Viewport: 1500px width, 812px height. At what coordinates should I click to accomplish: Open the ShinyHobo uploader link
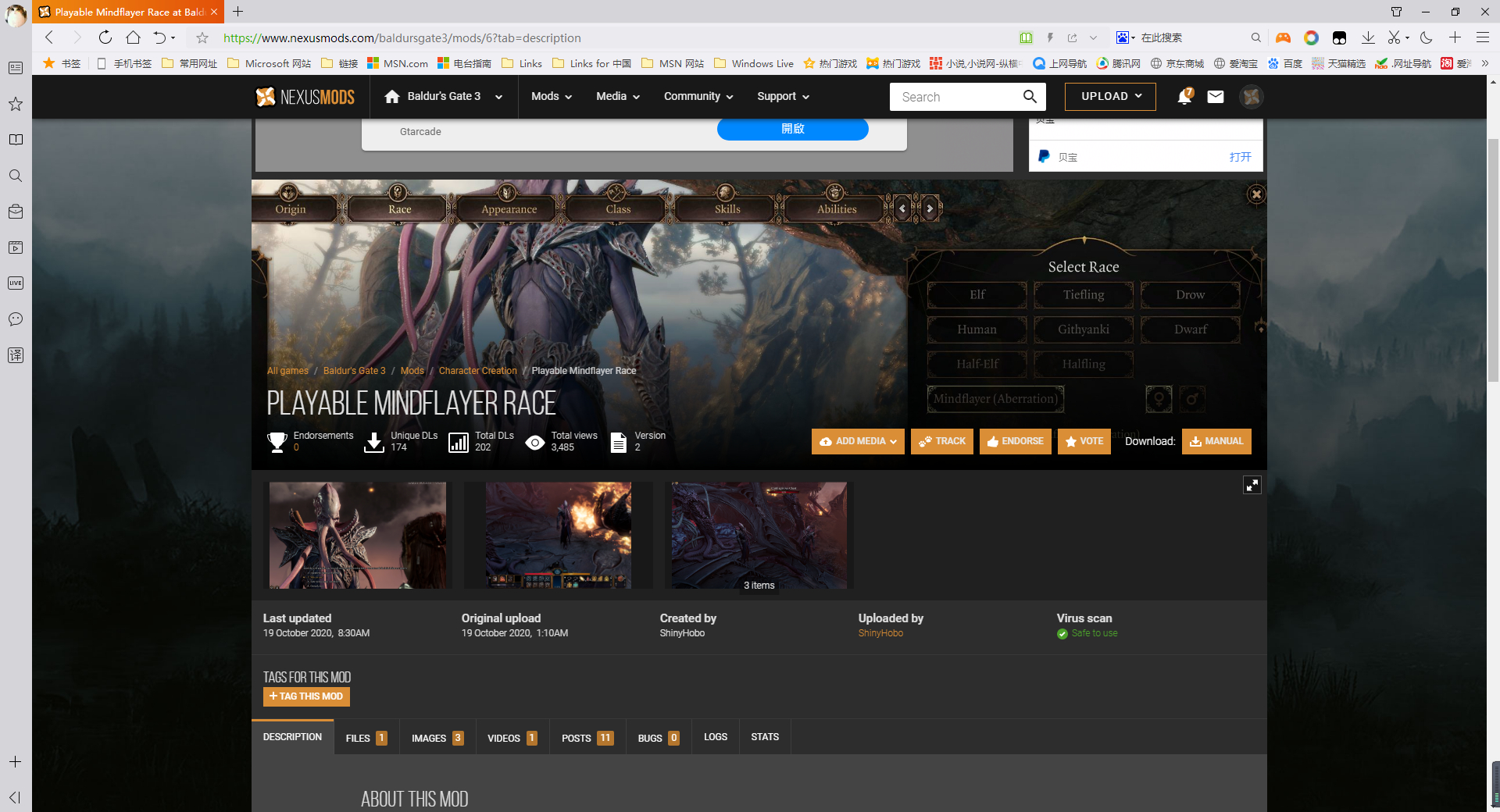pyautogui.click(x=880, y=633)
